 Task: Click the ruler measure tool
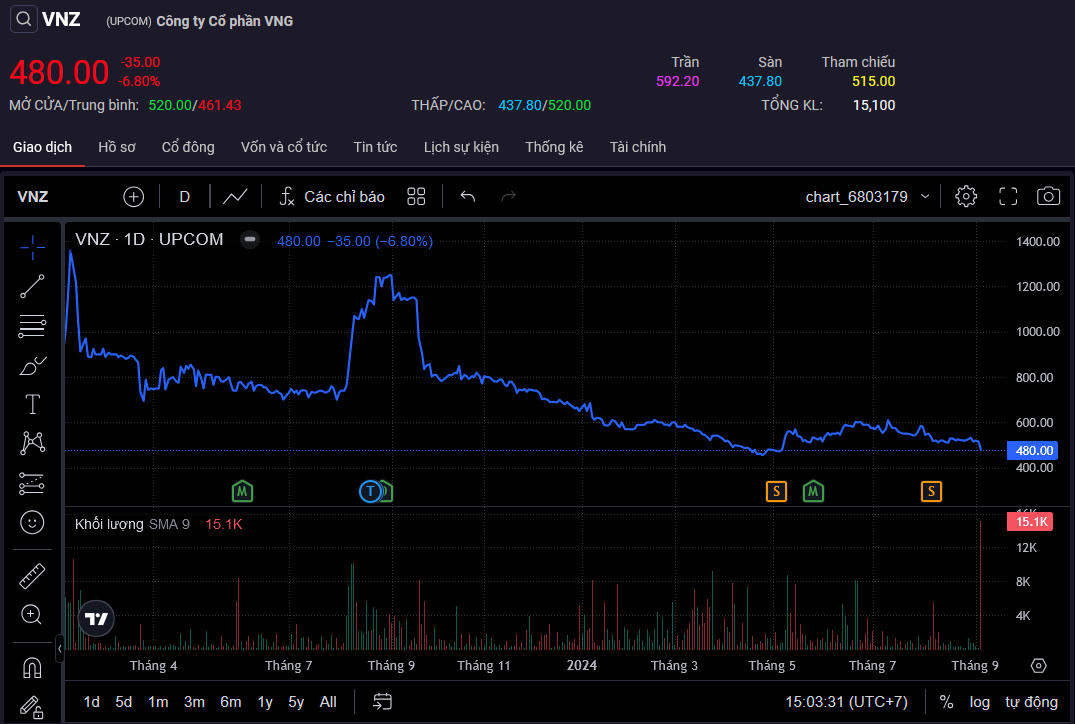click(x=32, y=576)
